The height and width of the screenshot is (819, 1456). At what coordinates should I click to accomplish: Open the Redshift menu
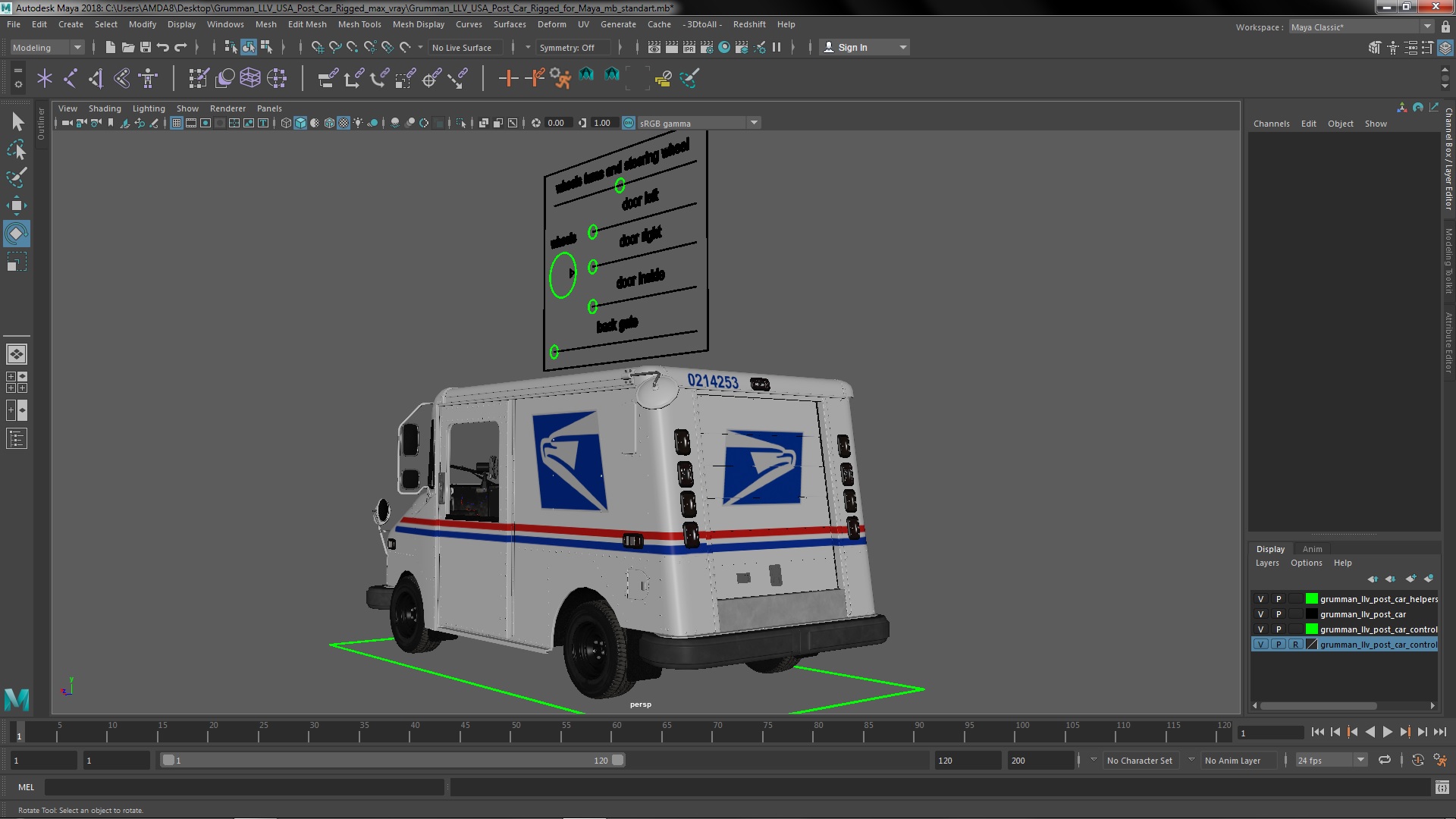click(x=749, y=24)
